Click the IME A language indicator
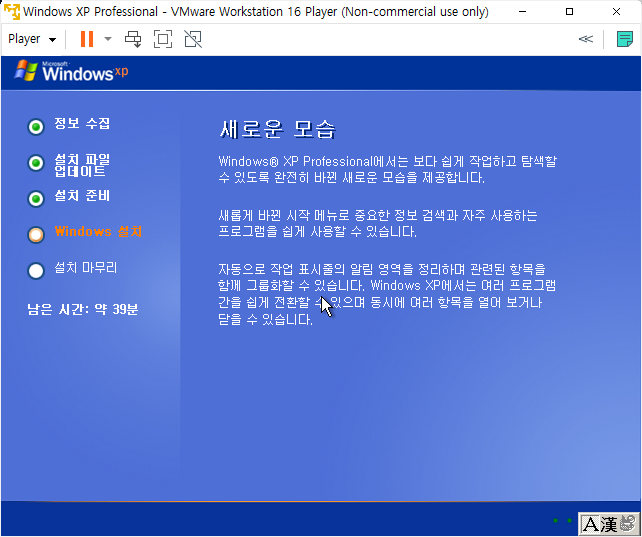This screenshot has height=537, width=642. pyautogui.click(x=591, y=524)
